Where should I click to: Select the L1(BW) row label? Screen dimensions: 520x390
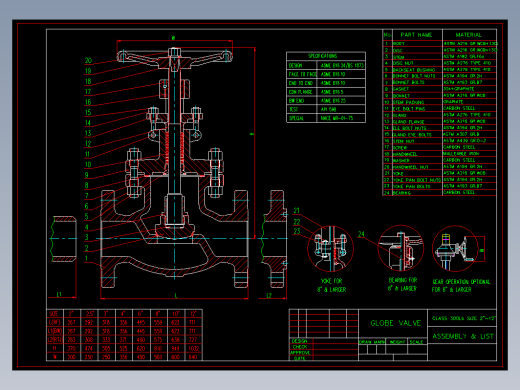coord(55,331)
